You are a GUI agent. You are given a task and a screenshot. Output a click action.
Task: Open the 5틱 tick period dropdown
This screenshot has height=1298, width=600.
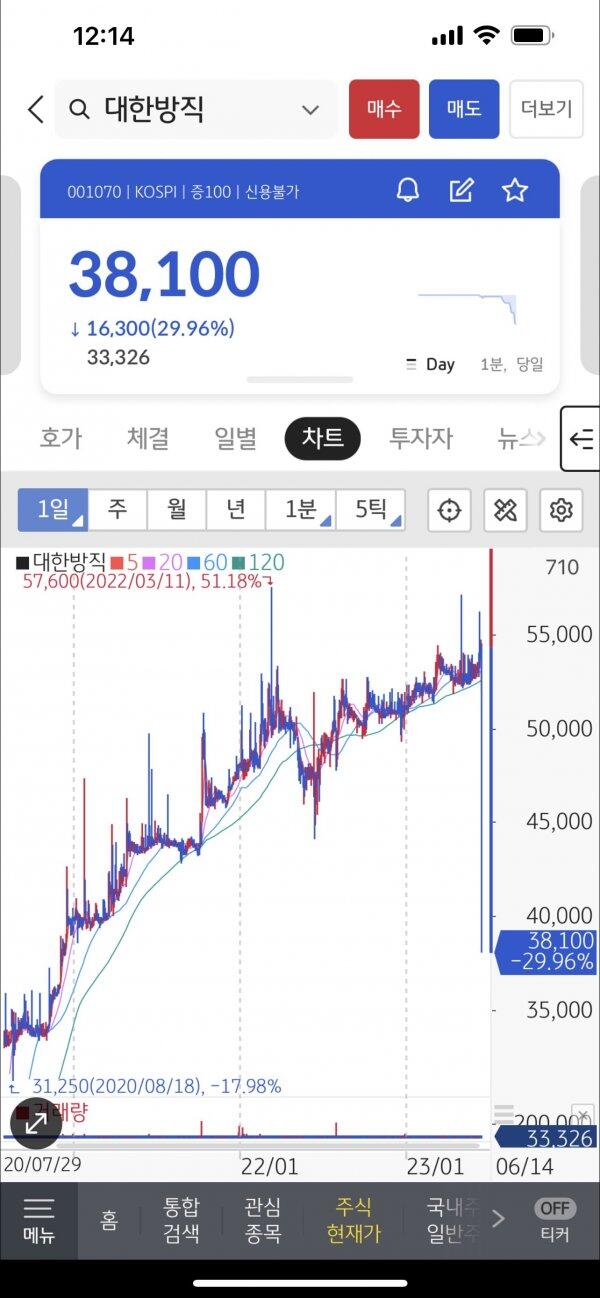[371, 510]
